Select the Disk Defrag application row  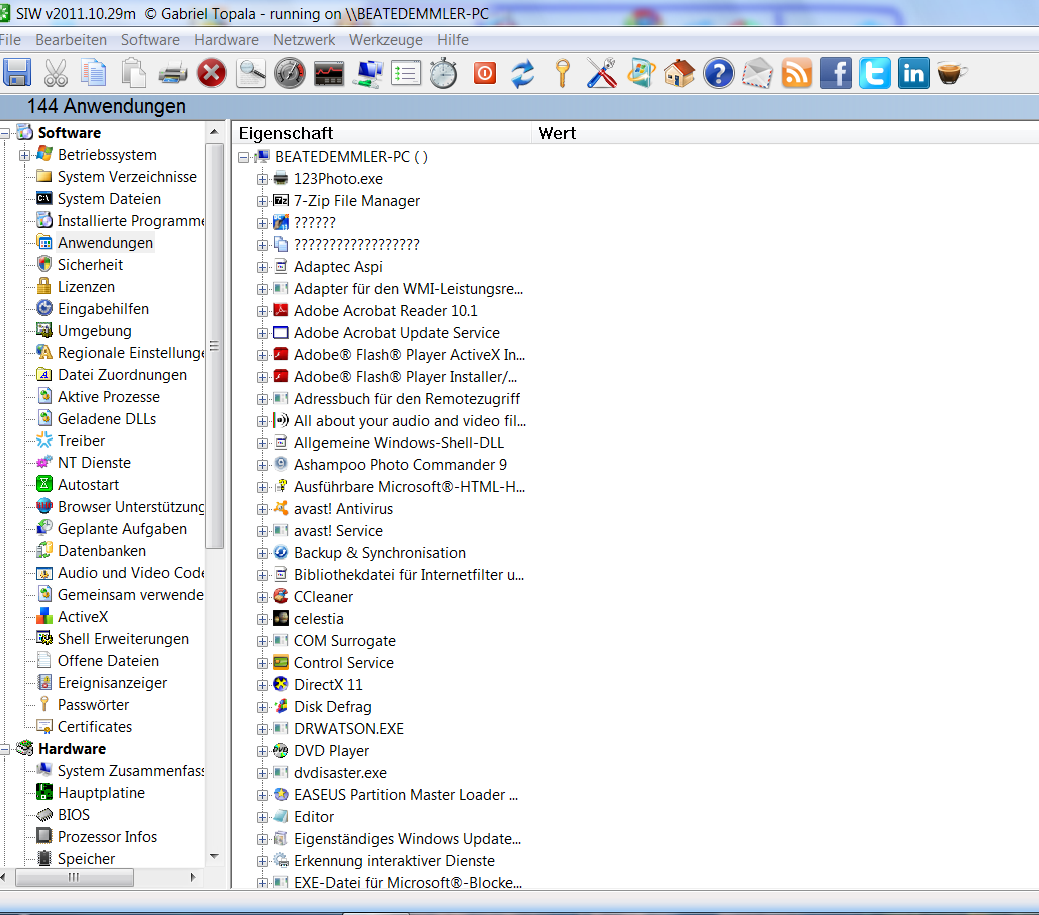coord(333,707)
